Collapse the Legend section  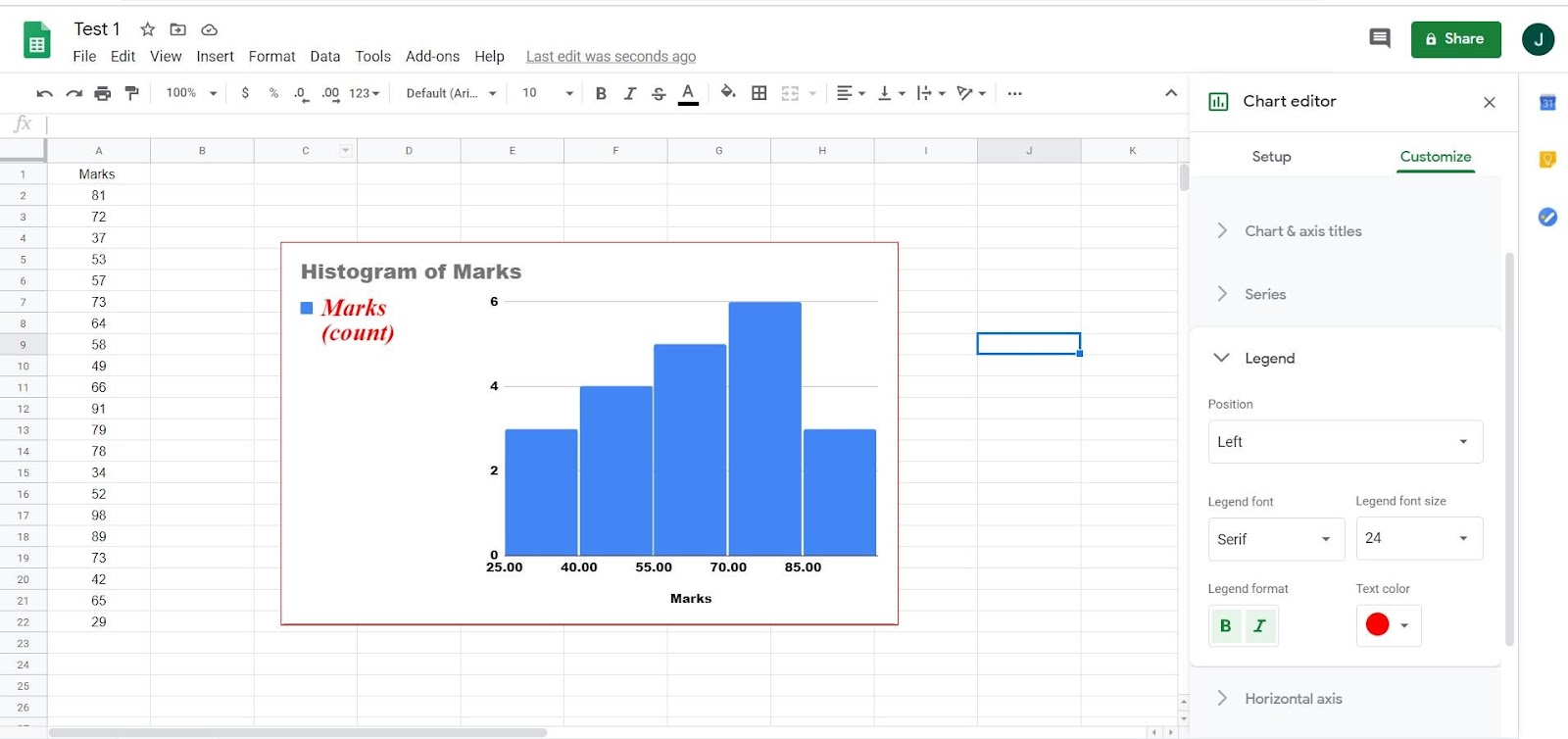pyautogui.click(x=1346, y=358)
